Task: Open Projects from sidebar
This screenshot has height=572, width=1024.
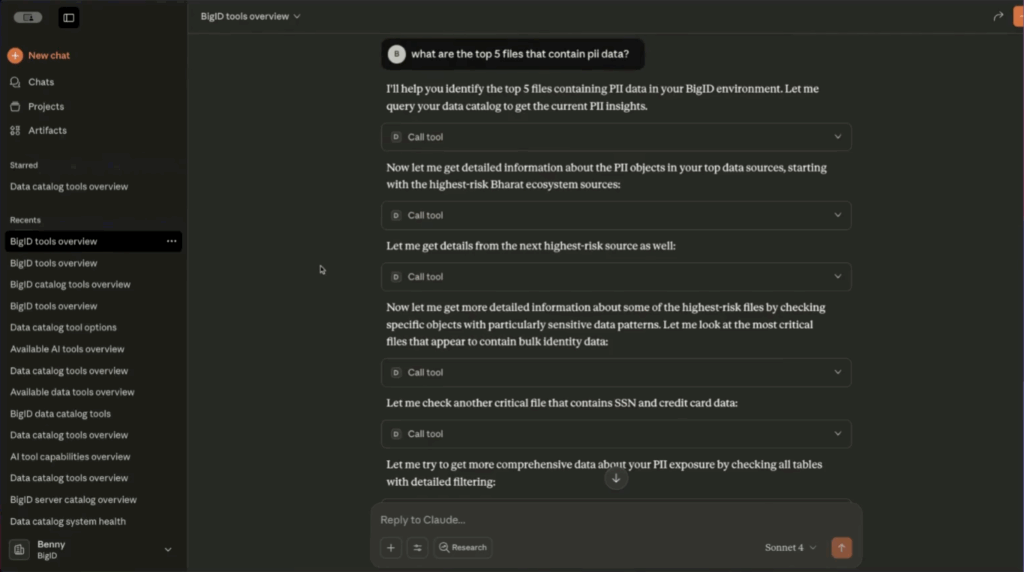Action: 45,106
